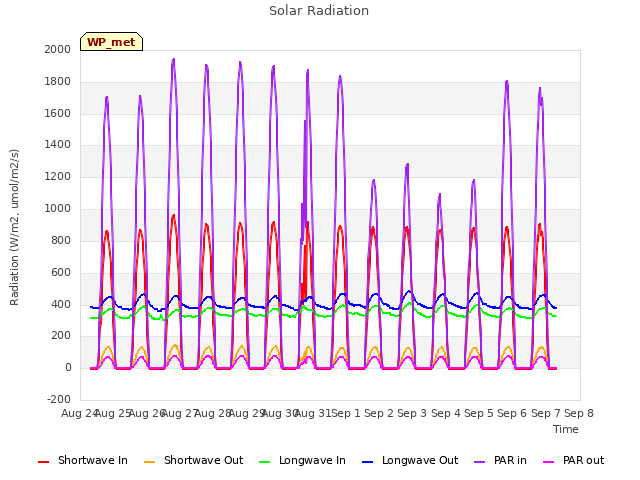
Task: Click the Sep 3 x-axis label
Action: coord(412,413)
